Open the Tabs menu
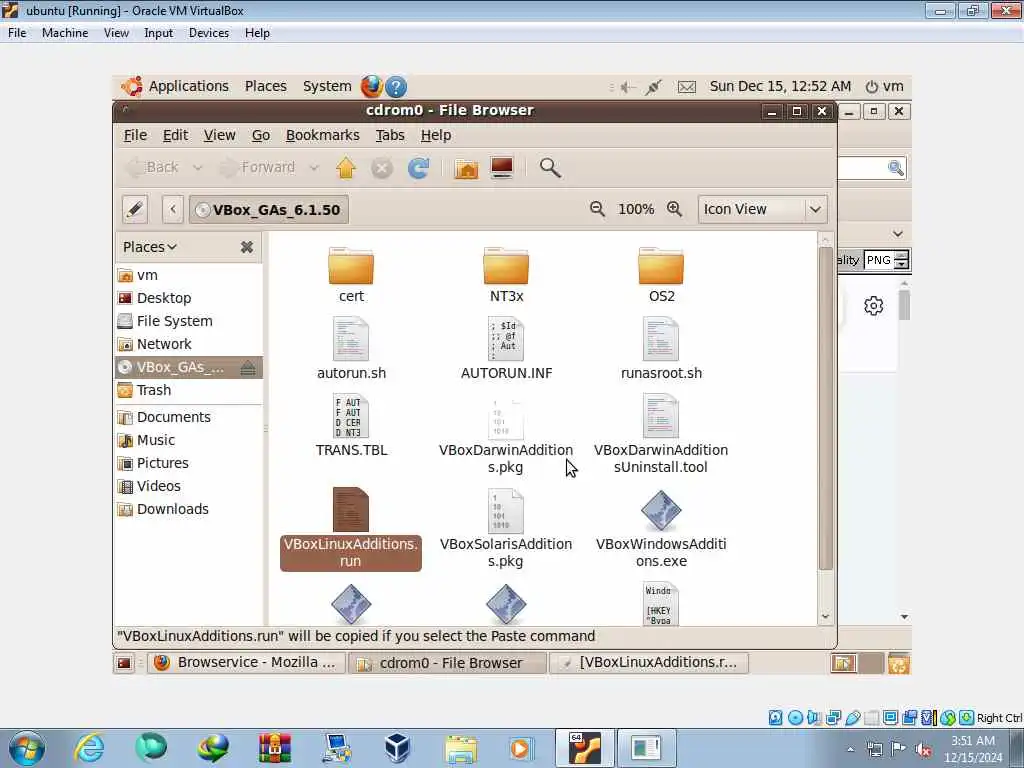1024x768 pixels. 390,135
